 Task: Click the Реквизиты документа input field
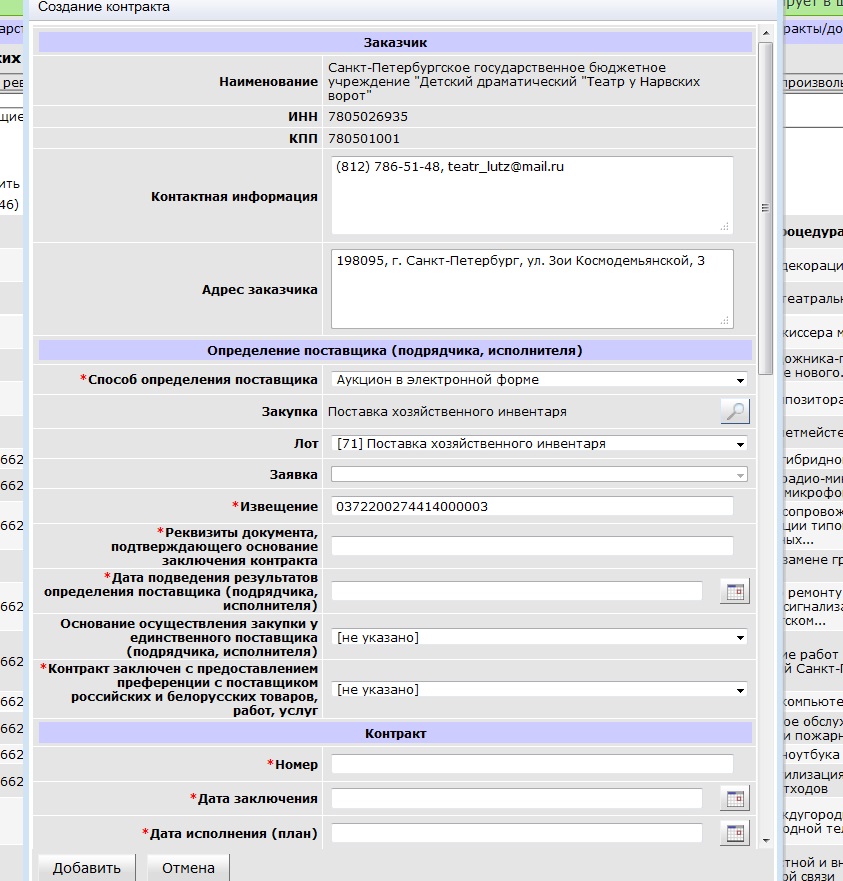tap(532, 546)
